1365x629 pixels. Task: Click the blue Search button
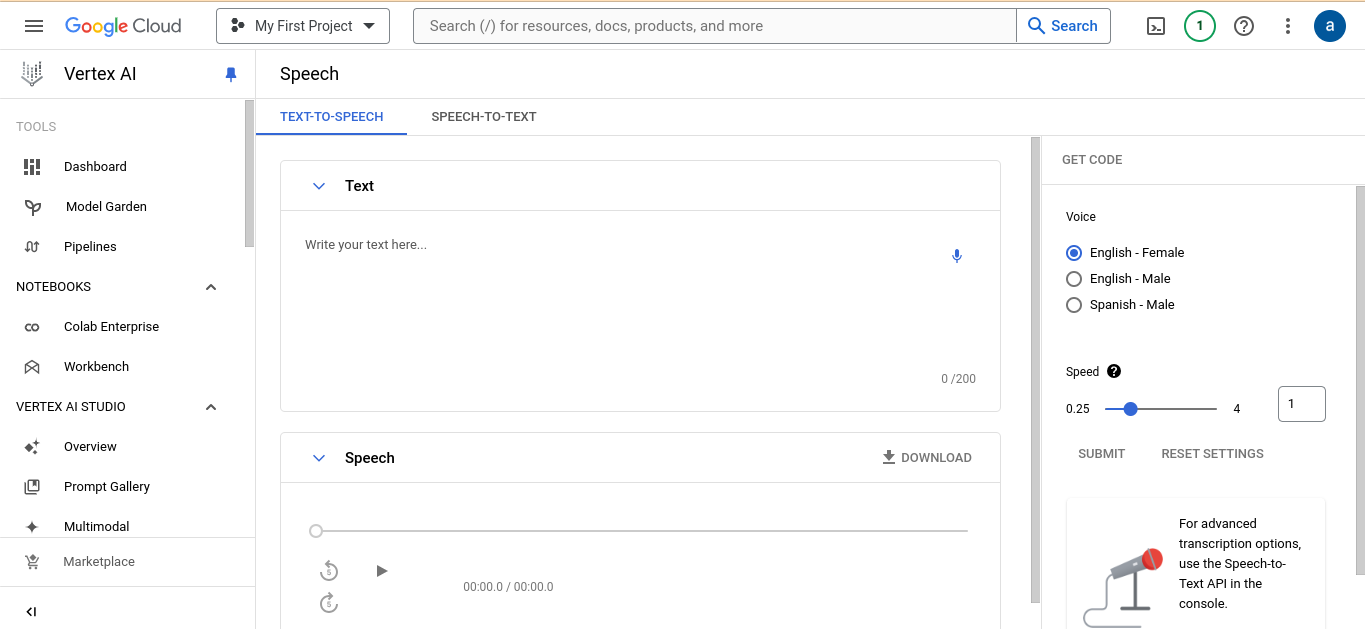click(1063, 26)
